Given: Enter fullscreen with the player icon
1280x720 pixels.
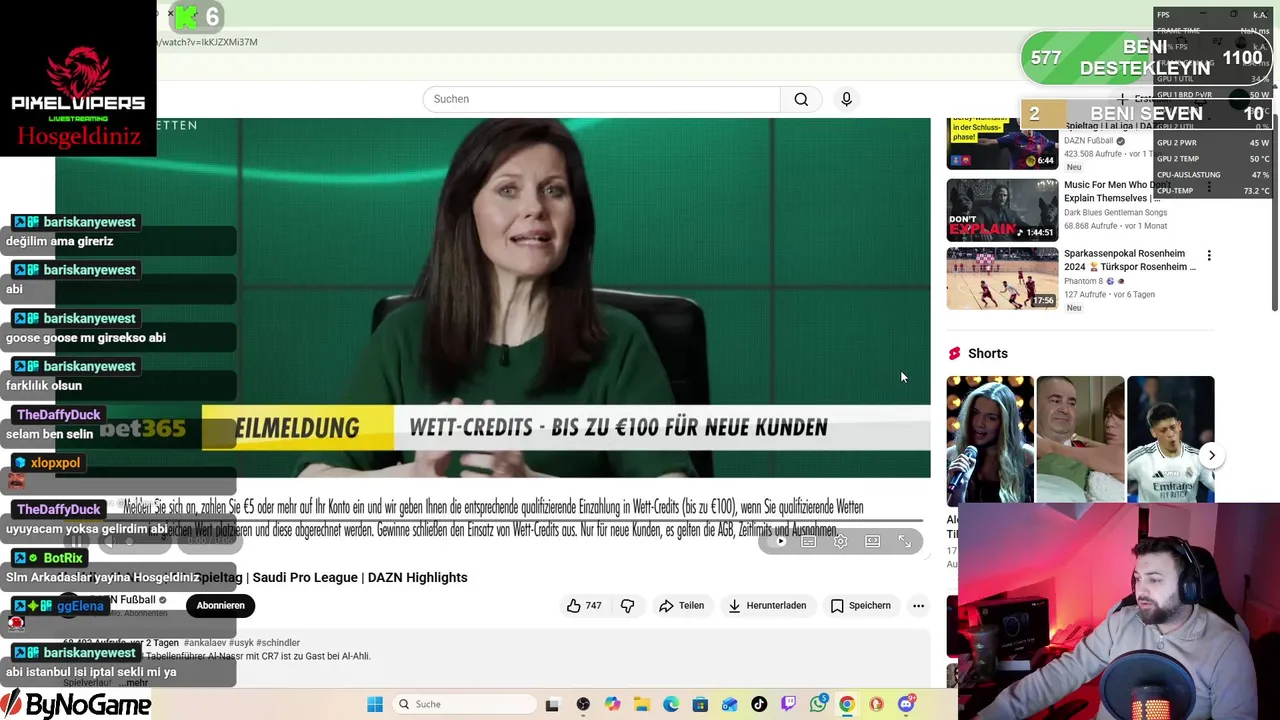Looking at the screenshot, I should [x=904, y=541].
